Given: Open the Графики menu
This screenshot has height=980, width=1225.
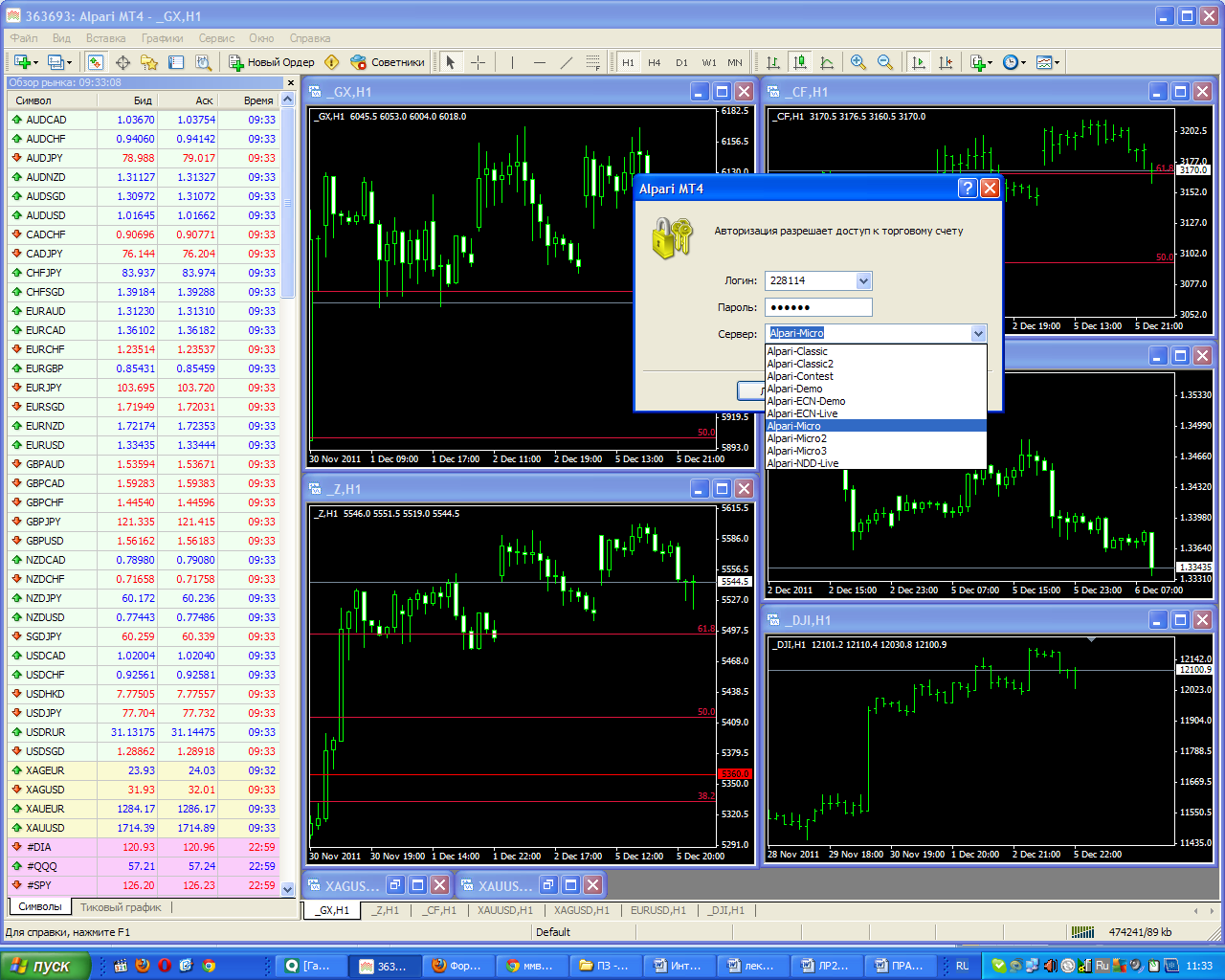Looking at the screenshot, I should pos(163,38).
